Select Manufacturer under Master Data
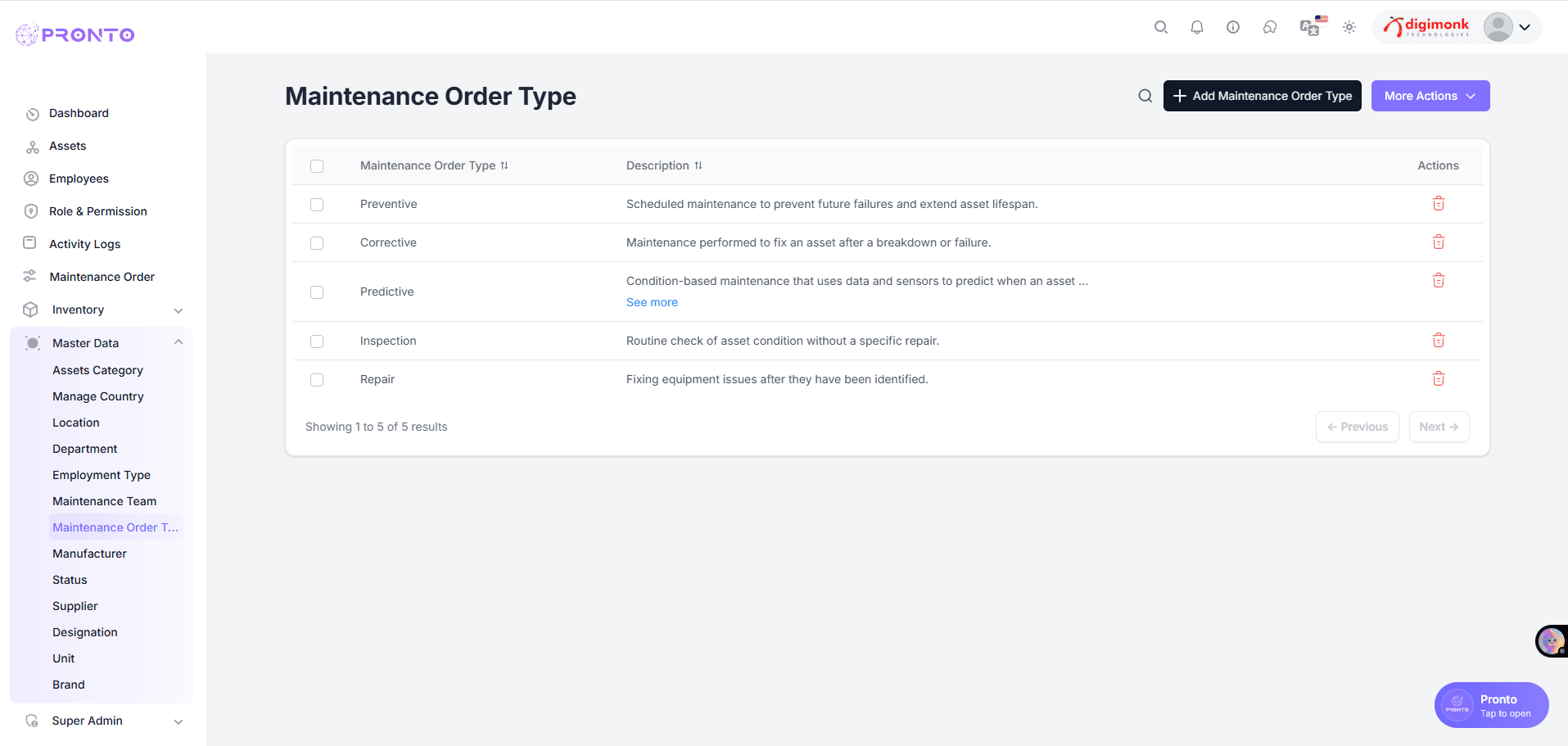Viewport: 1568px width, 746px height. point(88,553)
